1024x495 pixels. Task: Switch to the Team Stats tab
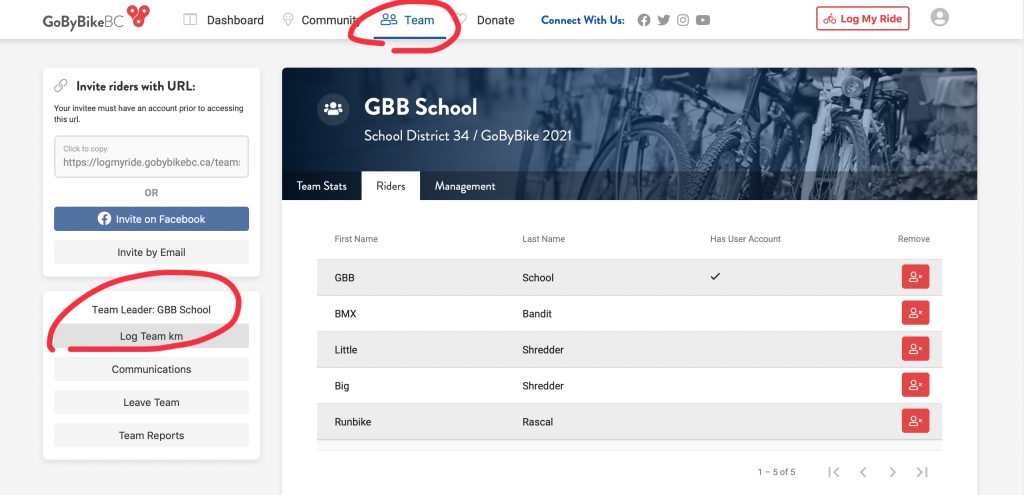(x=321, y=186)
